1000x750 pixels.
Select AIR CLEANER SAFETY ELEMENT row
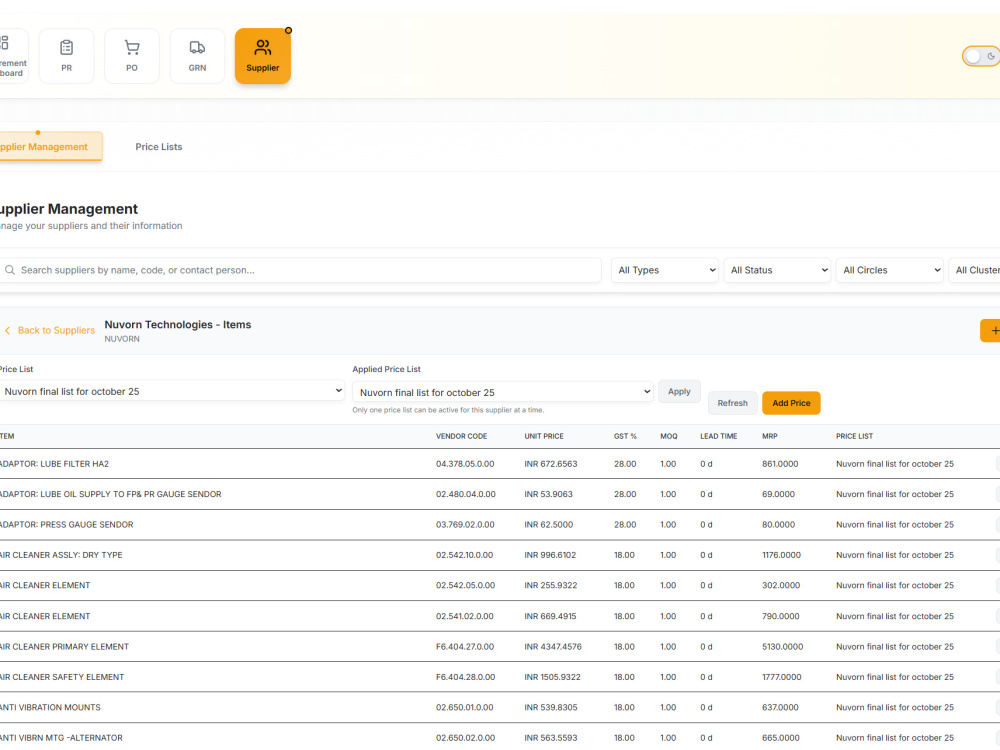click(500, 677)
